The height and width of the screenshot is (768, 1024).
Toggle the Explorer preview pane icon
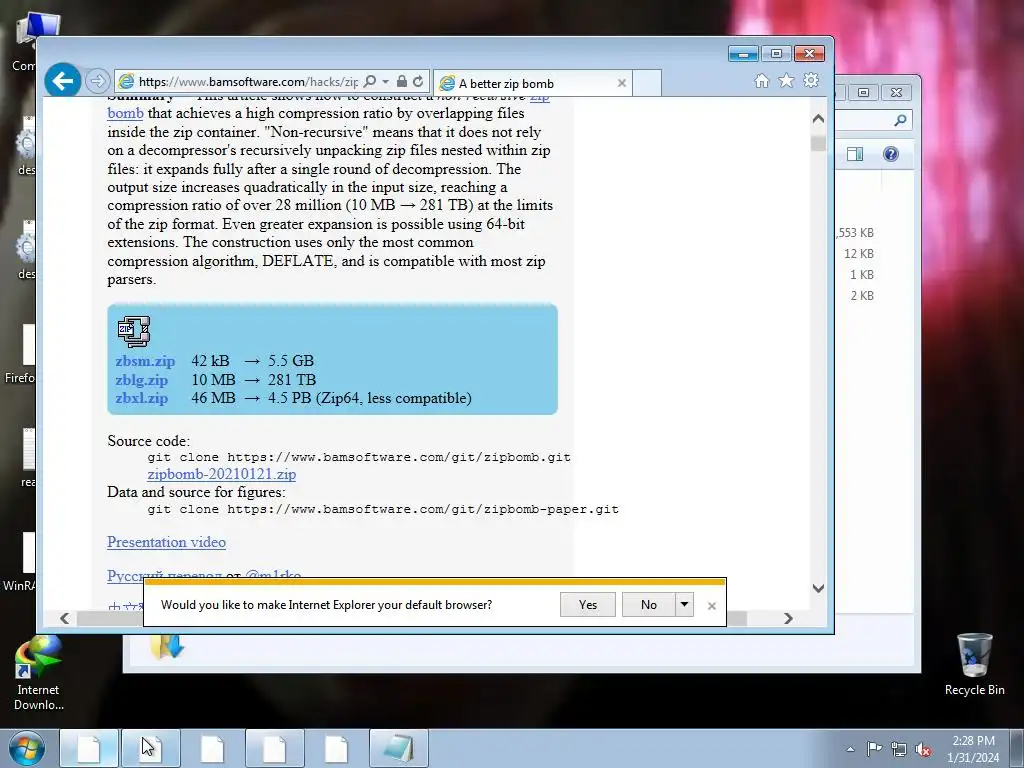tap(855, 154)
